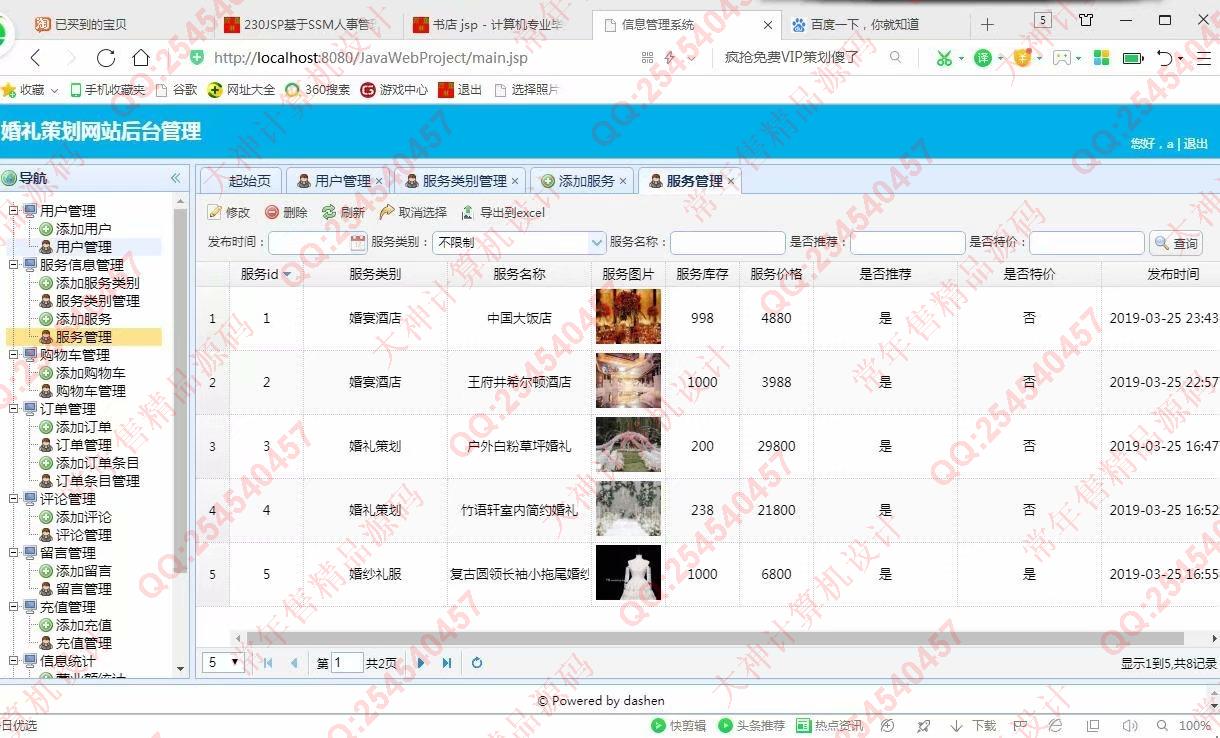Click the wedding dress thumbnail in row 5
1220x738 pixels.
click(x=628, y=573)
